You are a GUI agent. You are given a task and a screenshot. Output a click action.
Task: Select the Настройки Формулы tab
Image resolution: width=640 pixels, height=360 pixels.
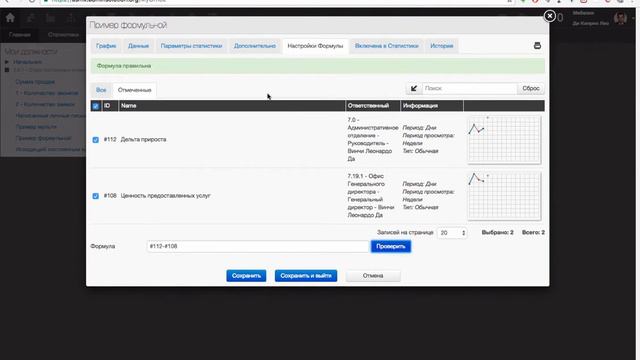[x=315, y=46]
